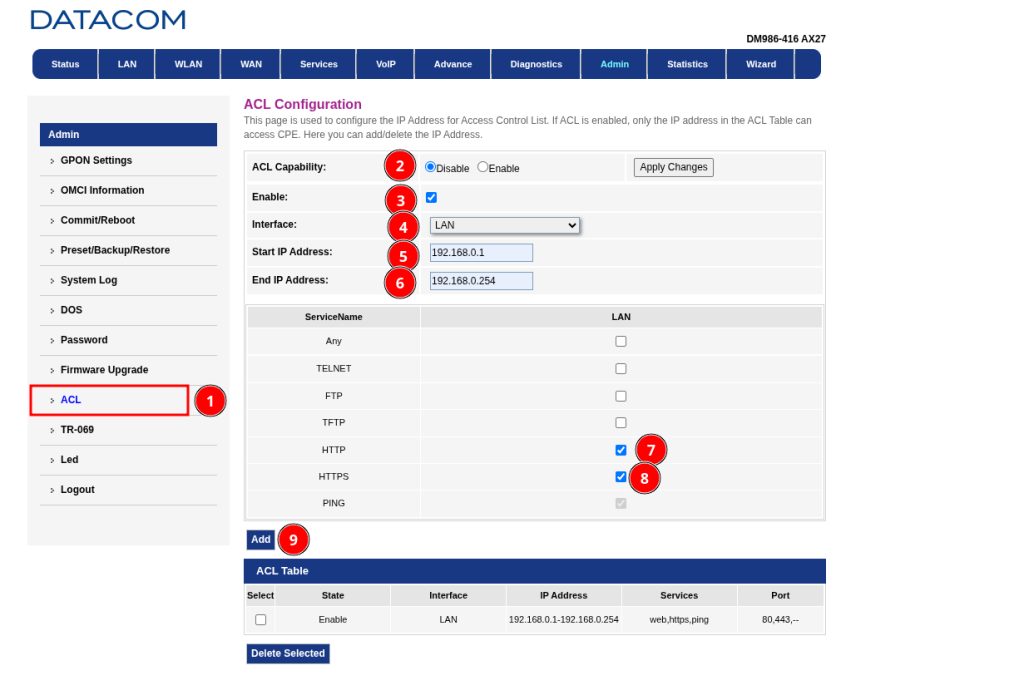Click the ACL Configuration heading

tap(302, 104)
